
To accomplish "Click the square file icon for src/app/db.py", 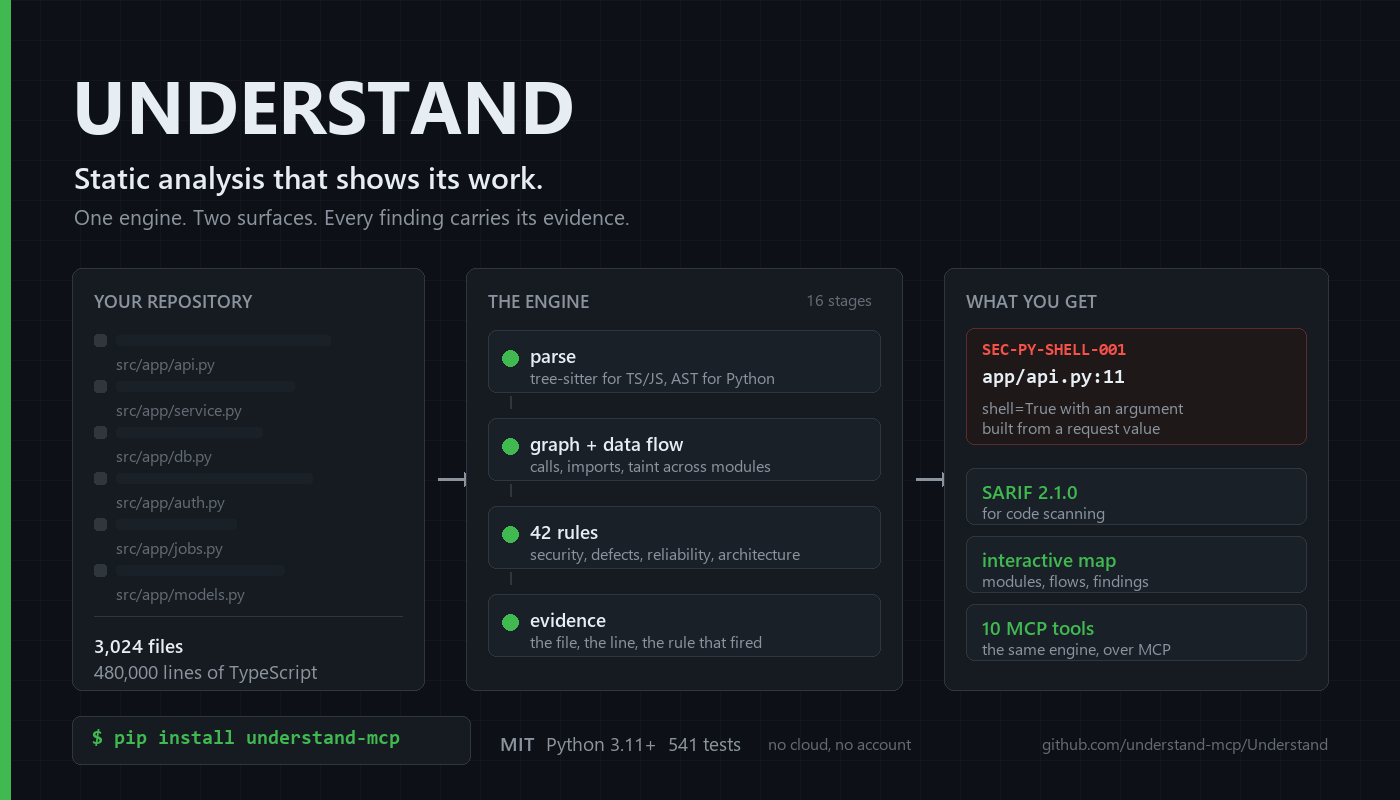I will coord(100,433).
